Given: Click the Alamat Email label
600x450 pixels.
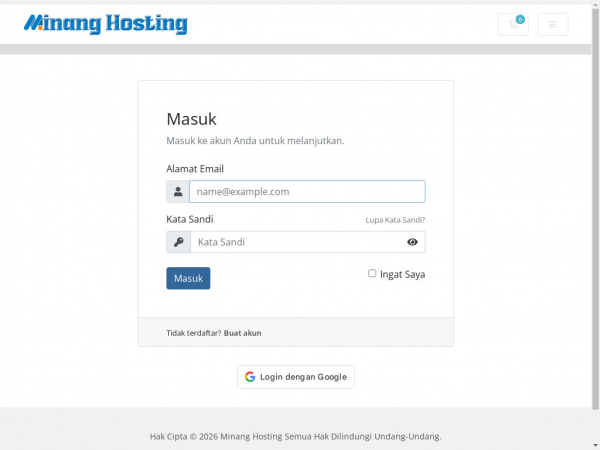Looking at the screenshot, I should tap(195, 169).
